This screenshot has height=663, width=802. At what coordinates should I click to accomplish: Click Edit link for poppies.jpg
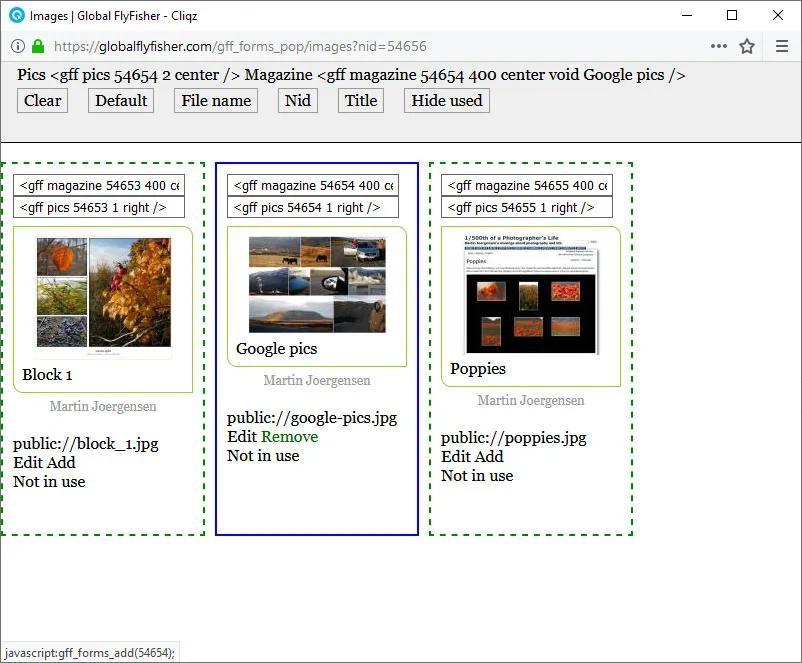pyautogui.click(x=456, y=457)
